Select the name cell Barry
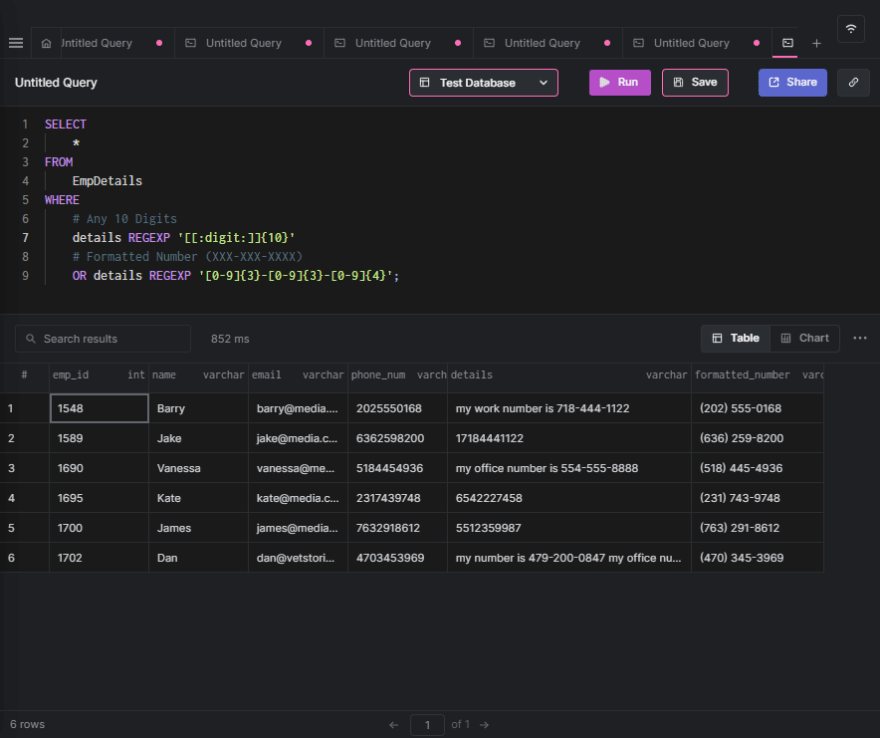880x738 pixels. pyautogui.click(x=198, y=408)
